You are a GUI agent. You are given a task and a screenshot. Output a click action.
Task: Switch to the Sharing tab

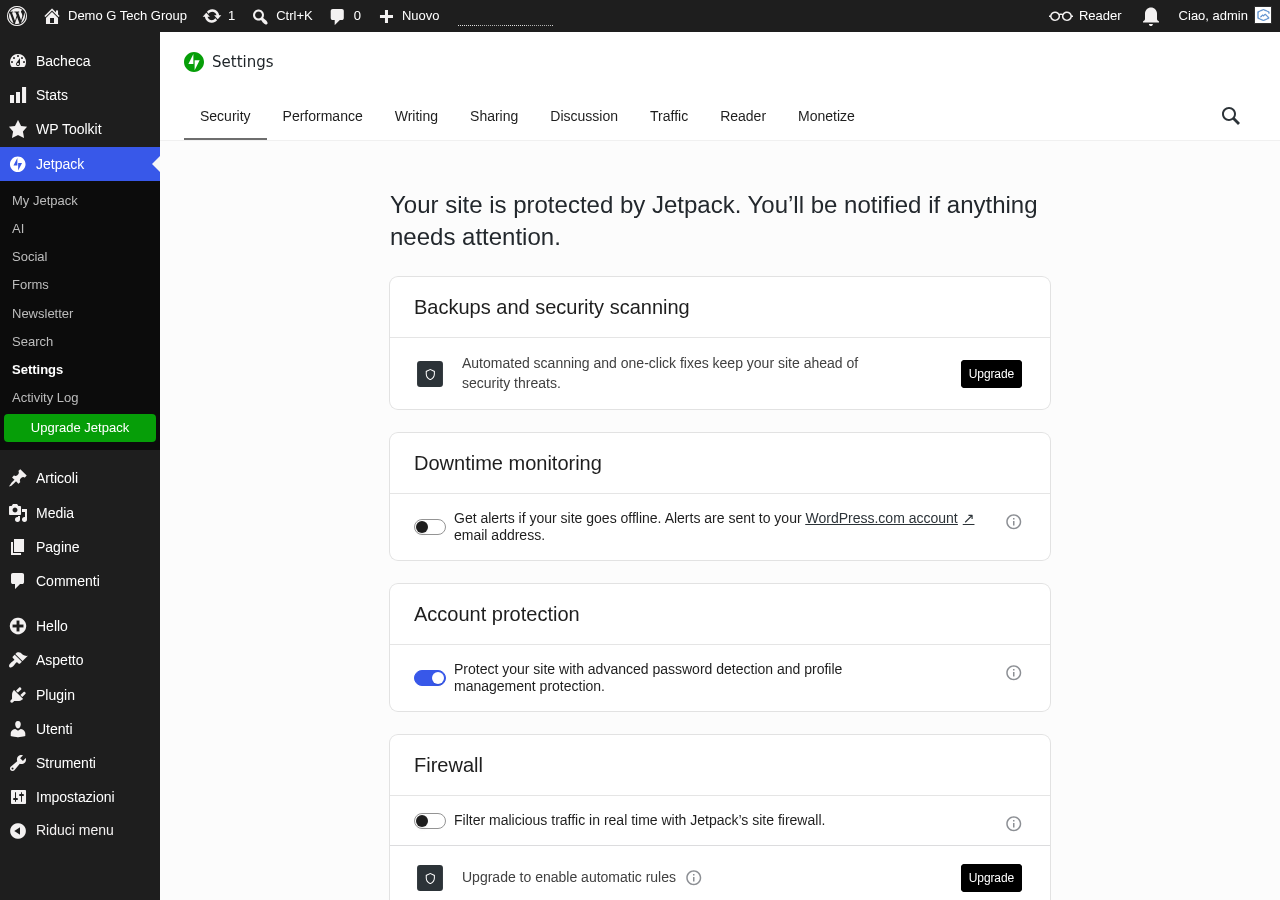[494, 116]
